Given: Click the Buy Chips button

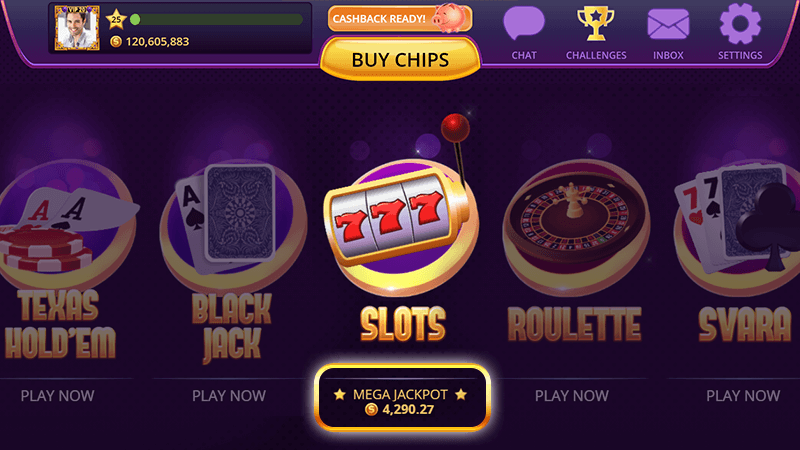Looking at the screenshot, I should [401, 60].
